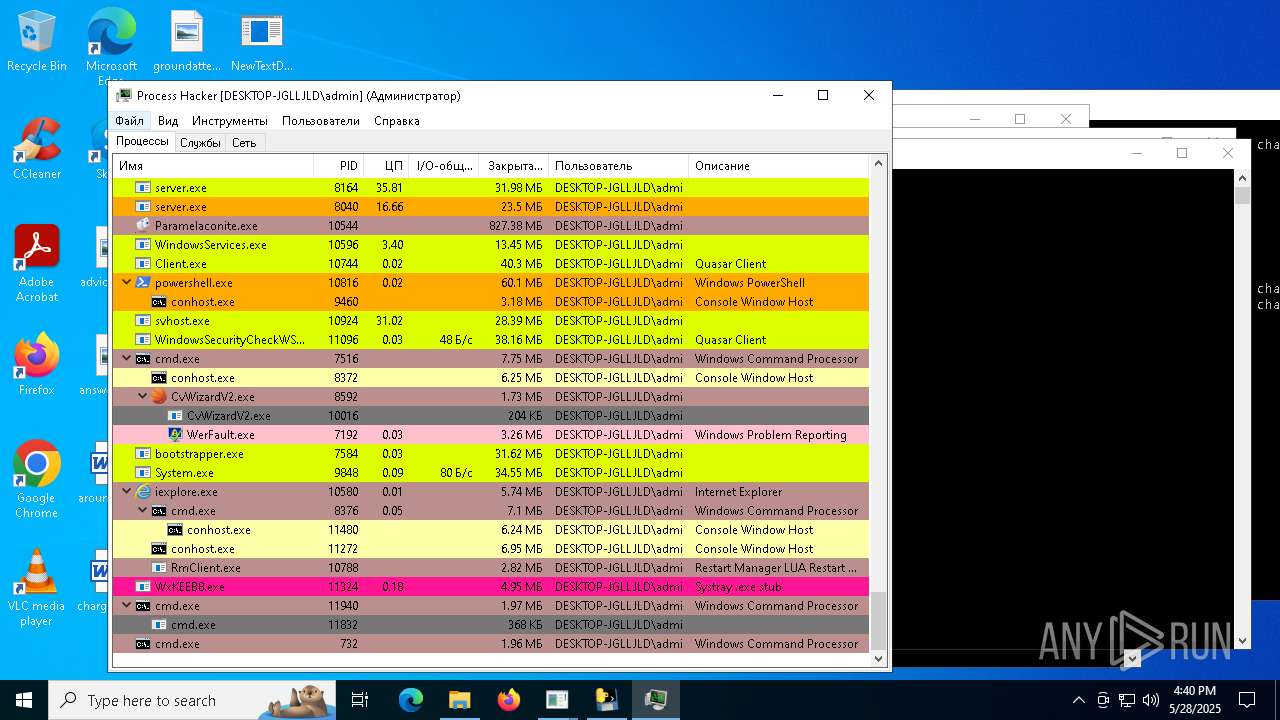1280x720 pixels.
Task: Open Google Chrome desktop shortcut
Action: click(37, 480)
